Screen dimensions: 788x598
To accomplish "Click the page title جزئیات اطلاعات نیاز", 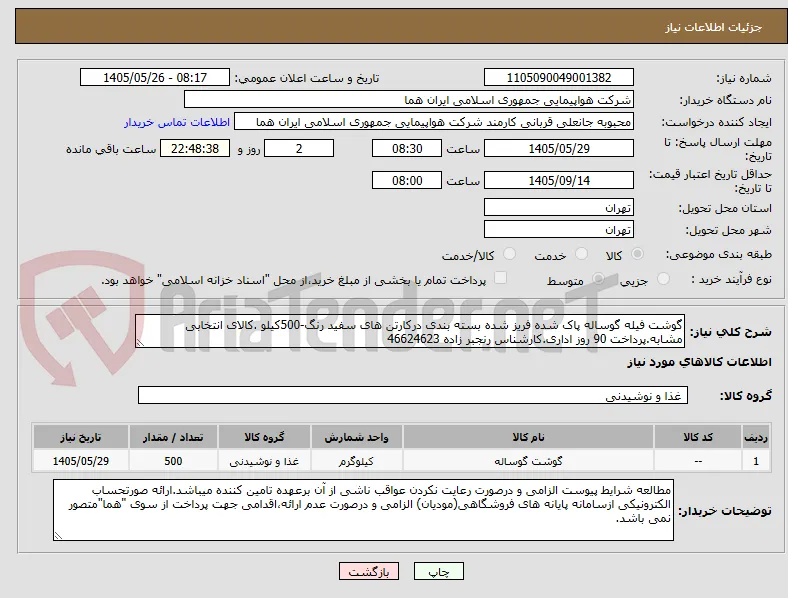I will (x=714, y=27).
